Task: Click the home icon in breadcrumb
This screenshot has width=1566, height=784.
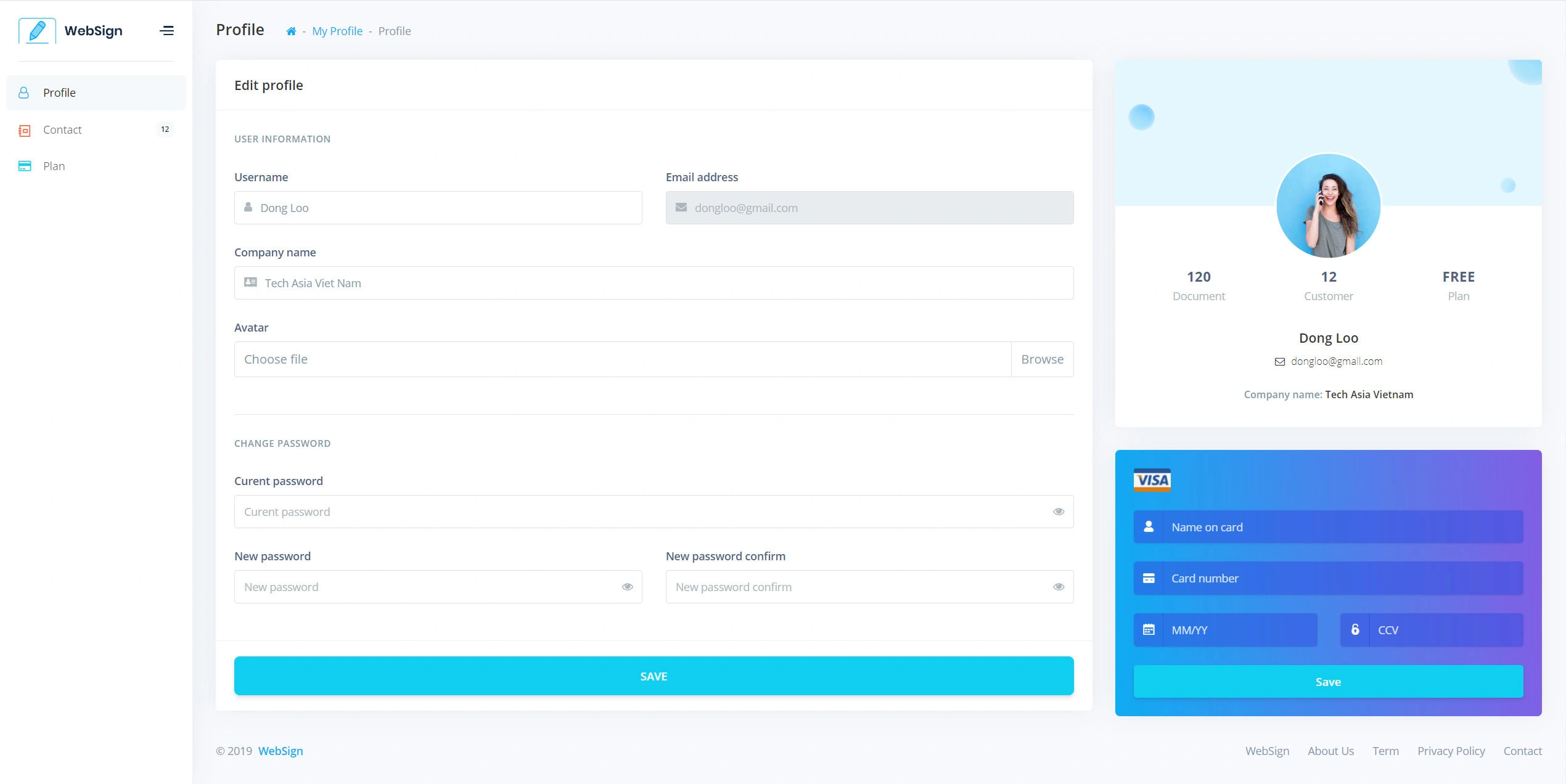Action: 291,31
